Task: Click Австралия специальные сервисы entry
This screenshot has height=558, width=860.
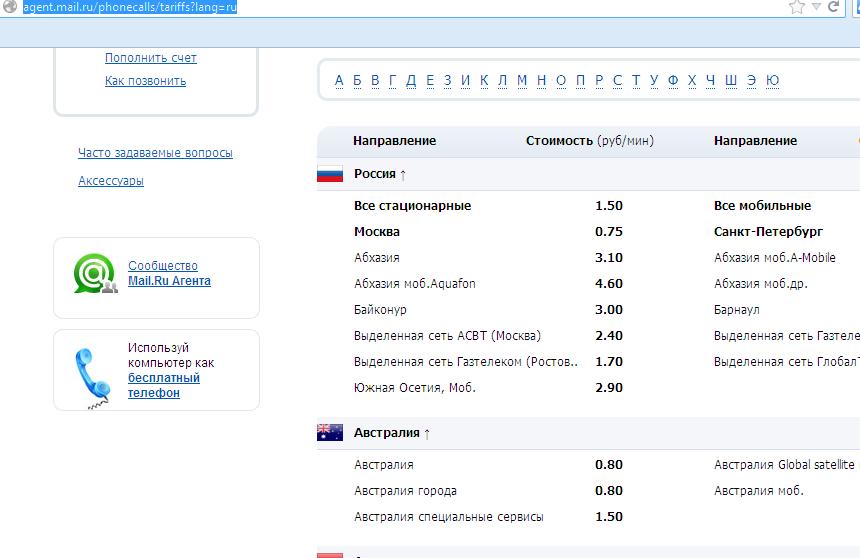Action: [x=449, y=517]
